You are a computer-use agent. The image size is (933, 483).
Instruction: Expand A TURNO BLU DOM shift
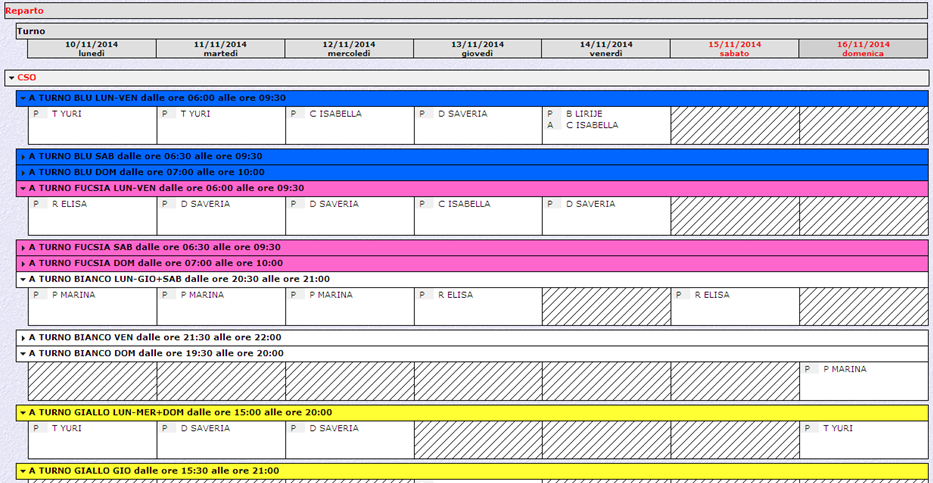[x=23, y=172]
